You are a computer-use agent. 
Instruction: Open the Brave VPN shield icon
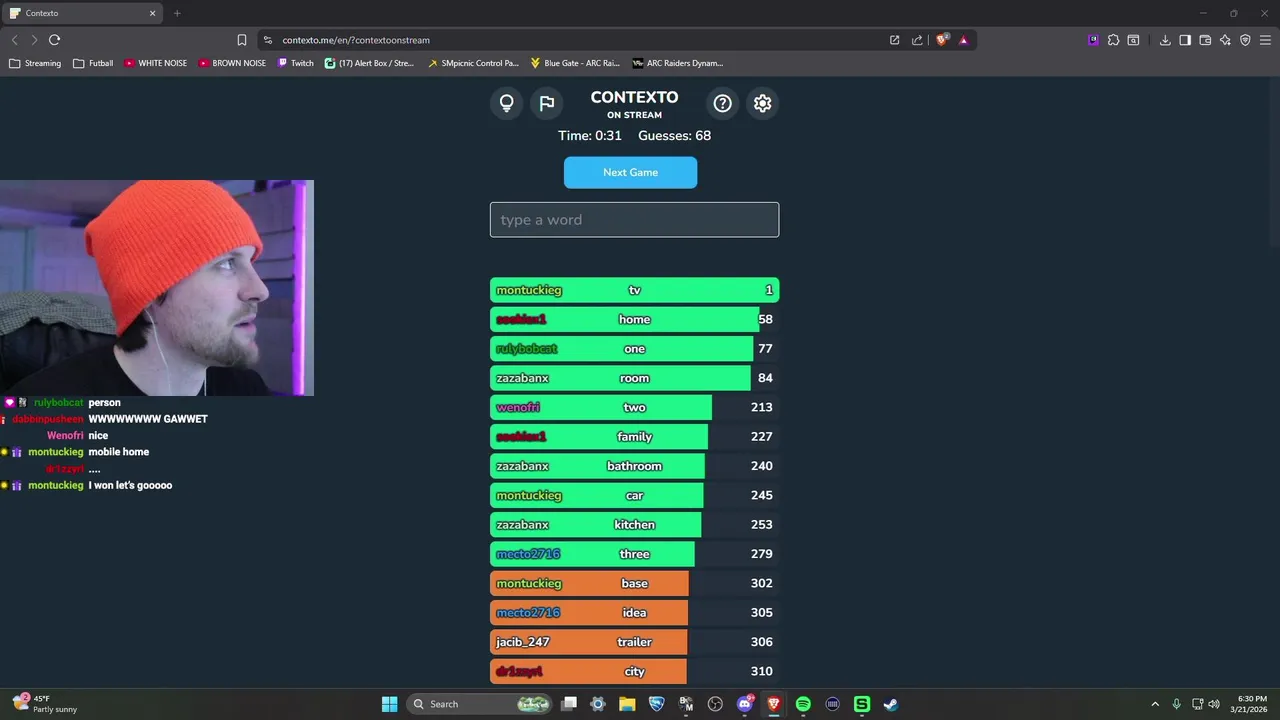click(x=1245, y=40)
